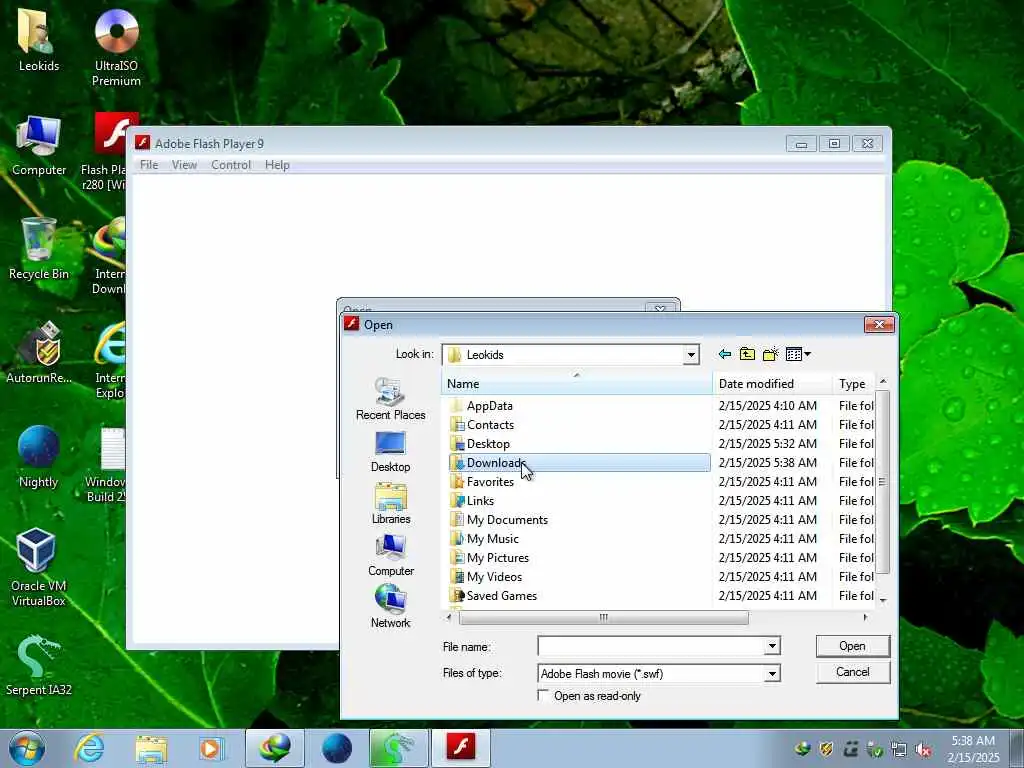Image resolution: width=1024 pixels, height=768 pixels.
Task: Click Downloads date 2/15/2025 5:38 AM
Action: coord(767,462)
